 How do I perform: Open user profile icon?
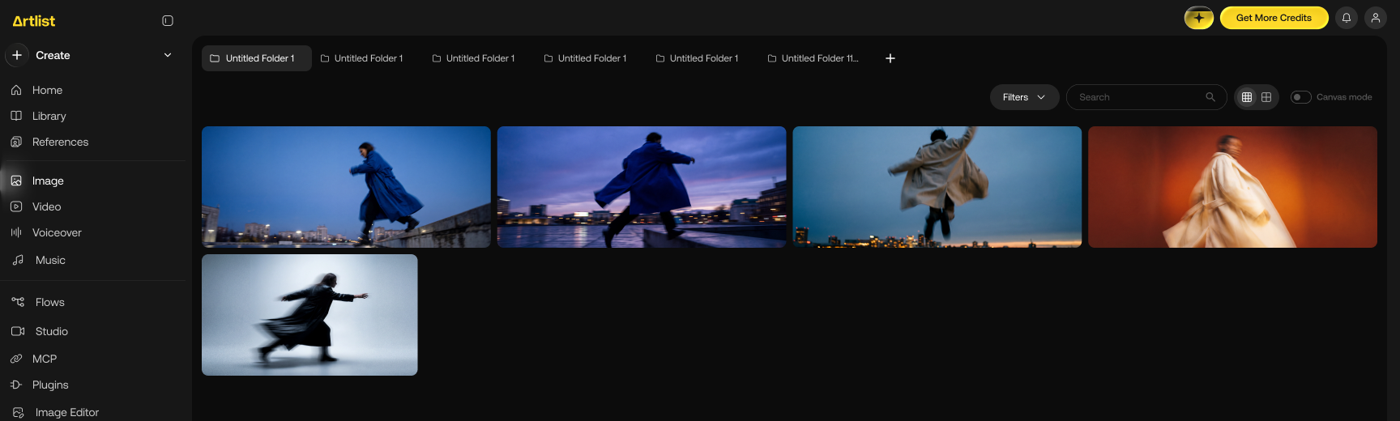coord(1376,18)
